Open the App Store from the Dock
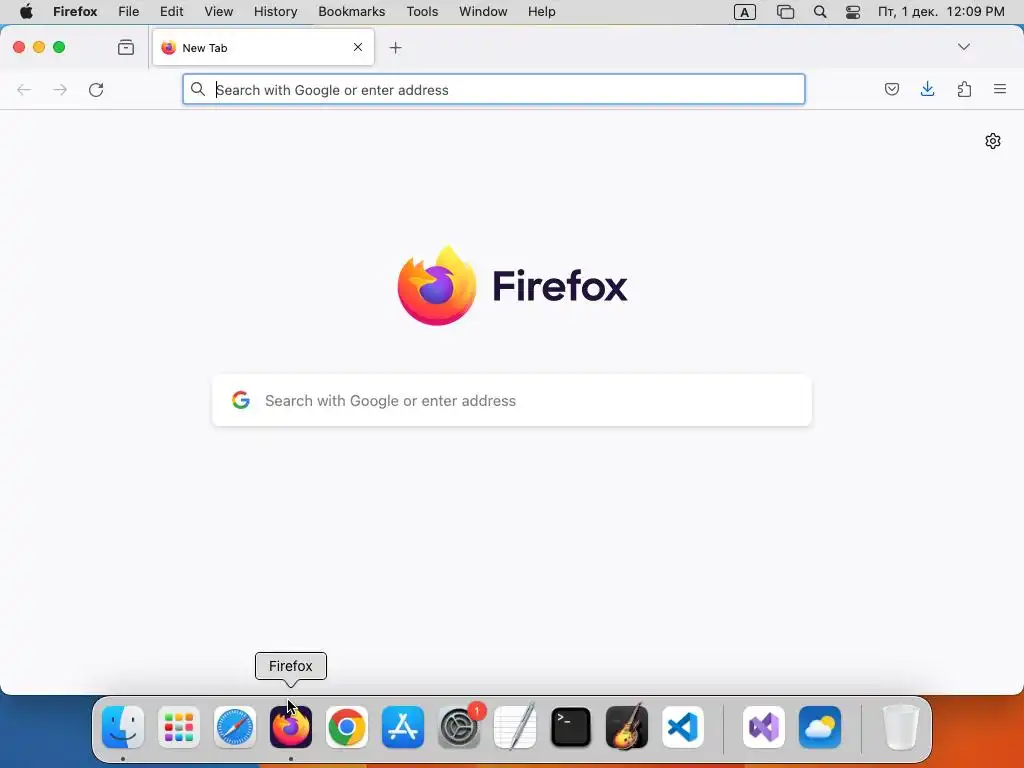 (x=403, y=726)
